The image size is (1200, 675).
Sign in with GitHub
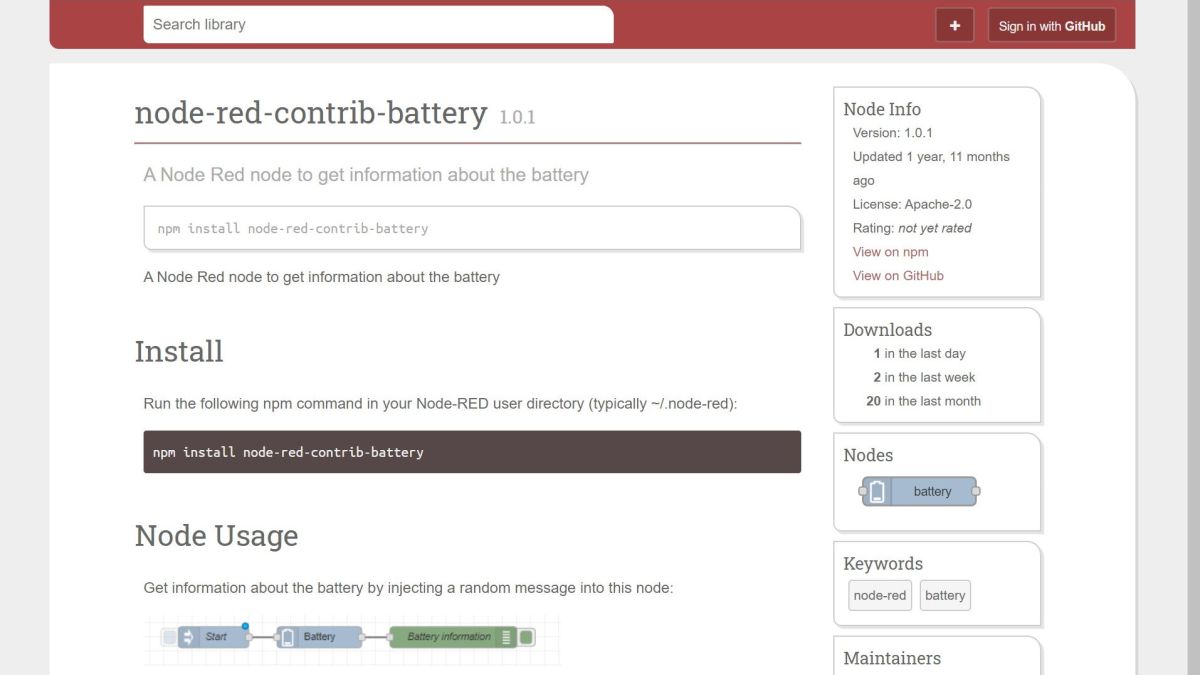click(1051, 25)
